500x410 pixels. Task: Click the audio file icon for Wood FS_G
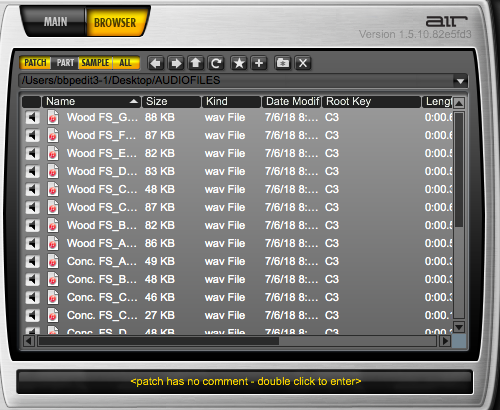(53, 117)
